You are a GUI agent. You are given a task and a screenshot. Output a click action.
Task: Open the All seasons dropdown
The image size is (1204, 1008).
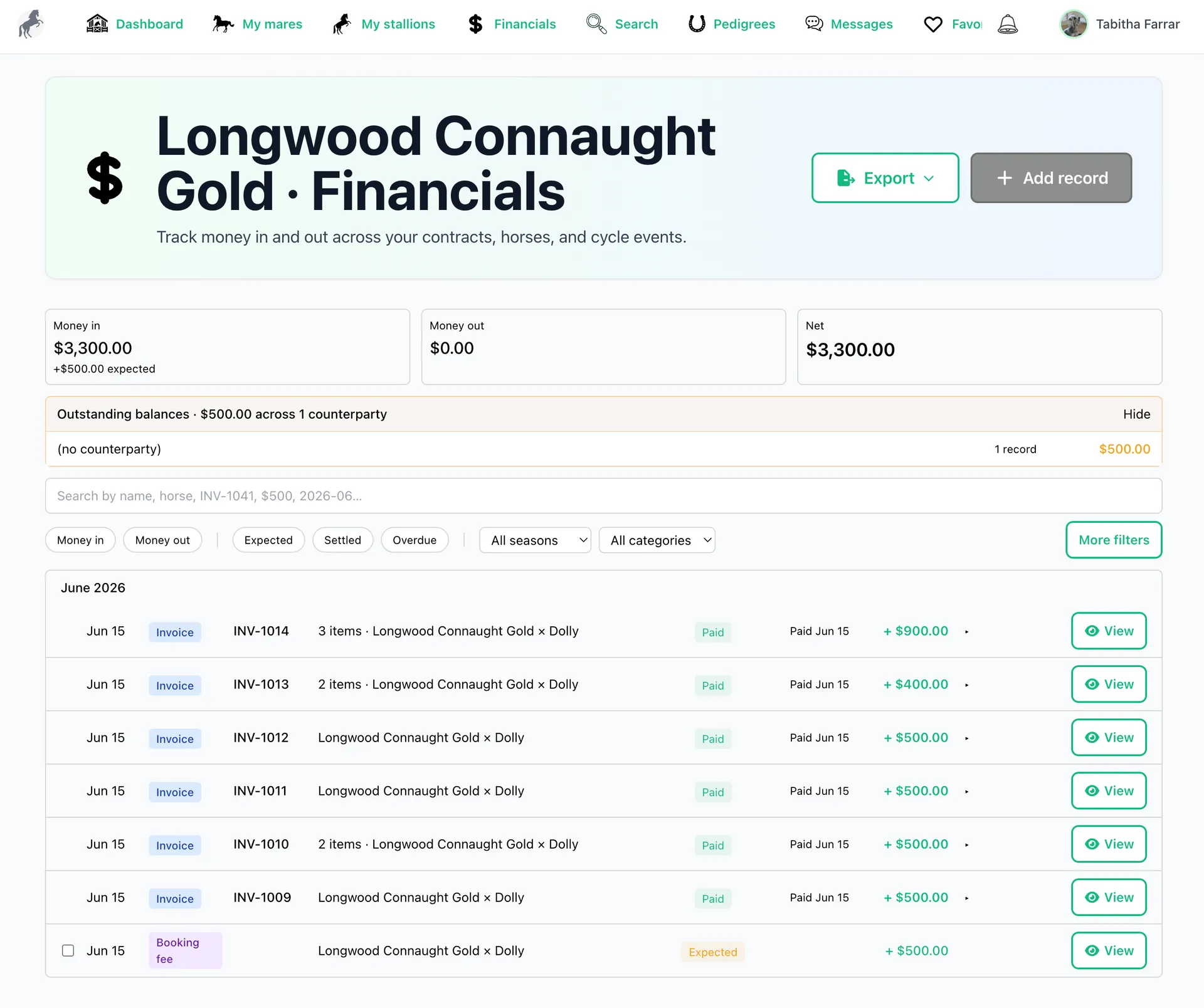[x=535, y=540]
